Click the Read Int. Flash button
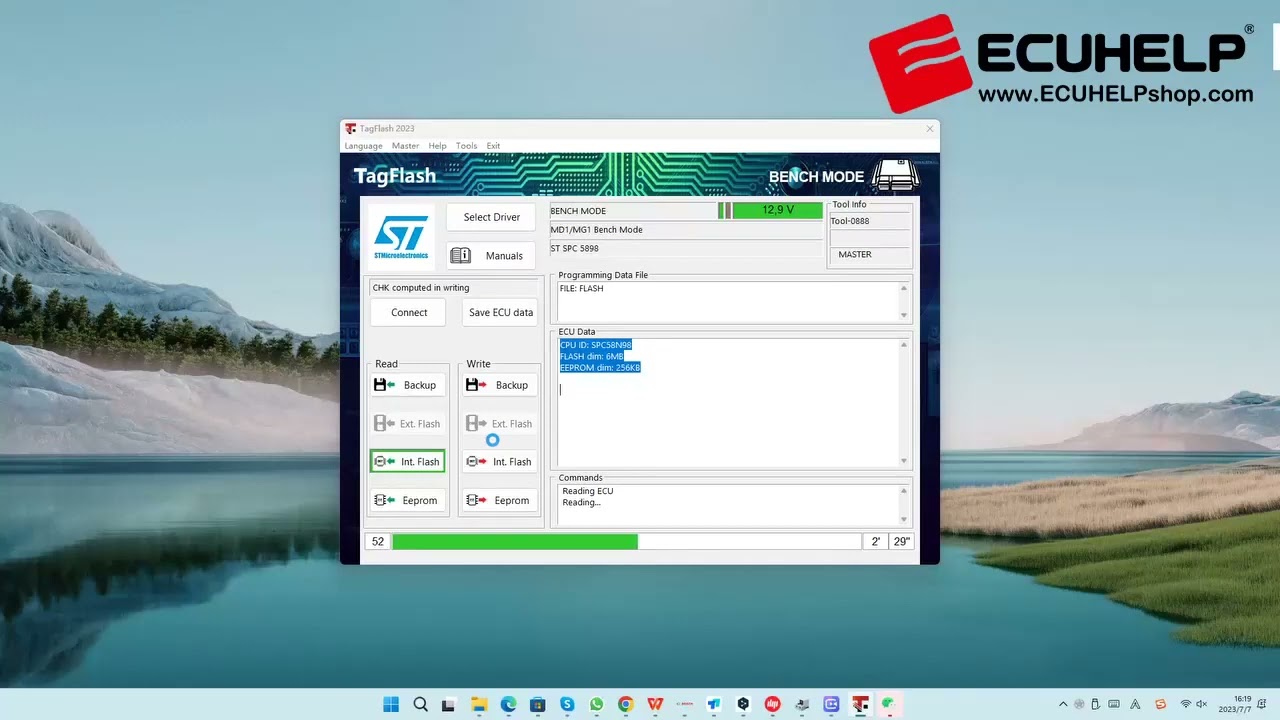The image size is (1280, 720). (408, 461)
